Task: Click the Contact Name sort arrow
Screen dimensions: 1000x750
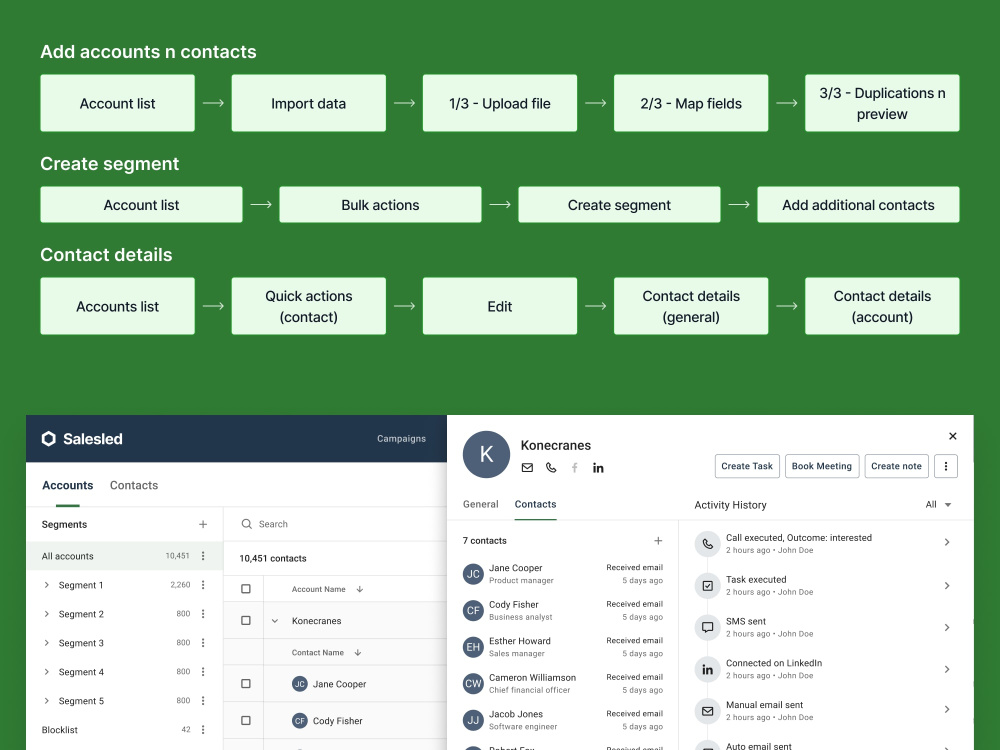Action: (x=358, y=652)
